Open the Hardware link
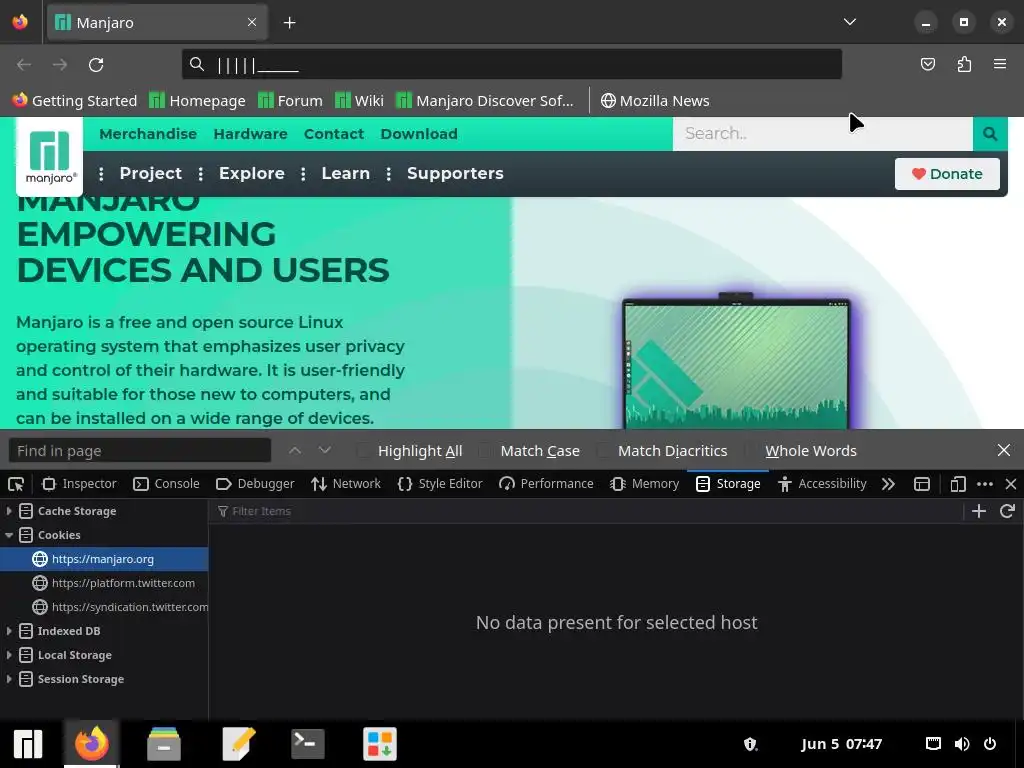This screenshot has width=1024, height=768. click(x=250, y=134)
